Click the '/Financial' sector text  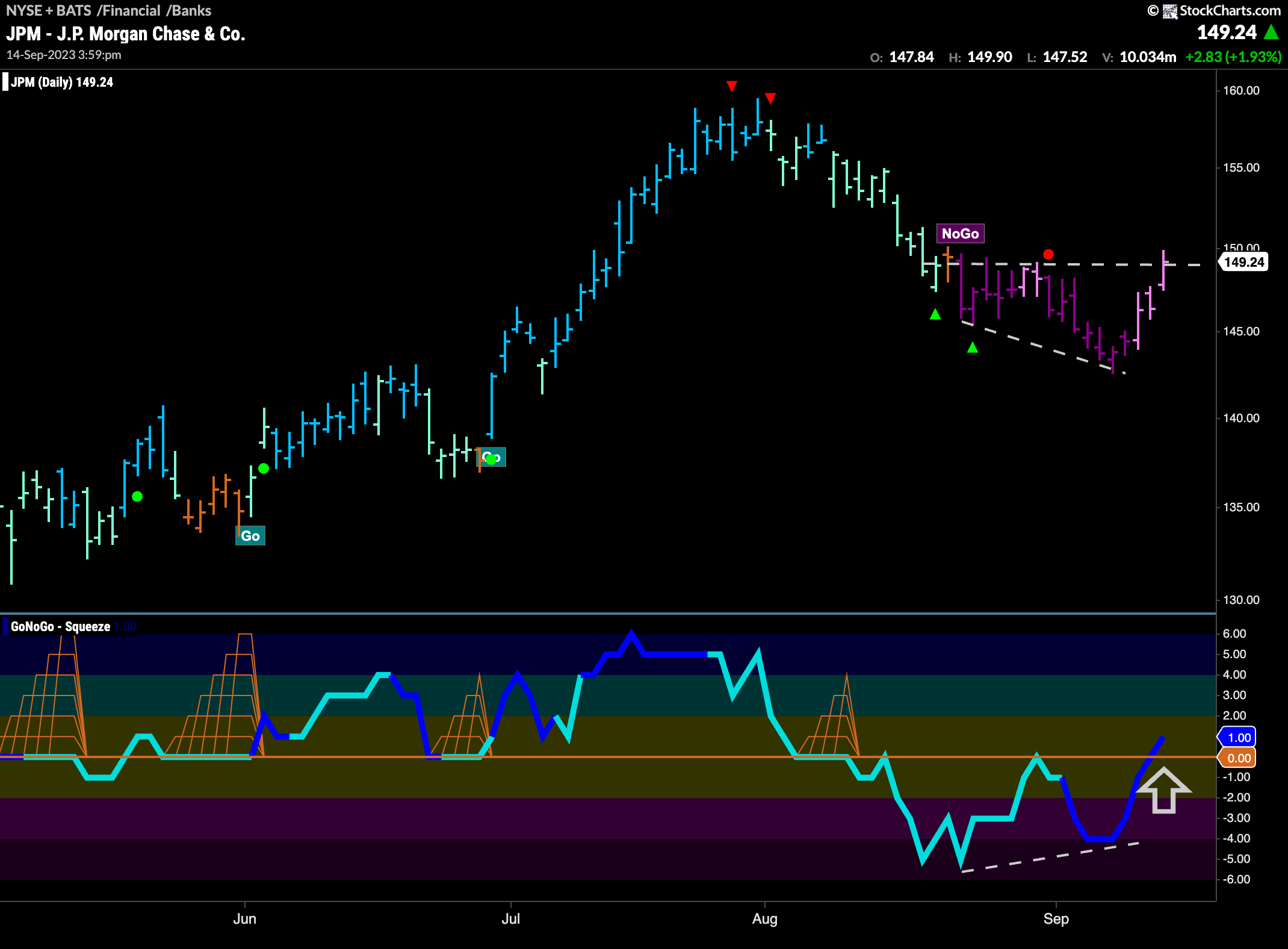click(x=129, y=11)
